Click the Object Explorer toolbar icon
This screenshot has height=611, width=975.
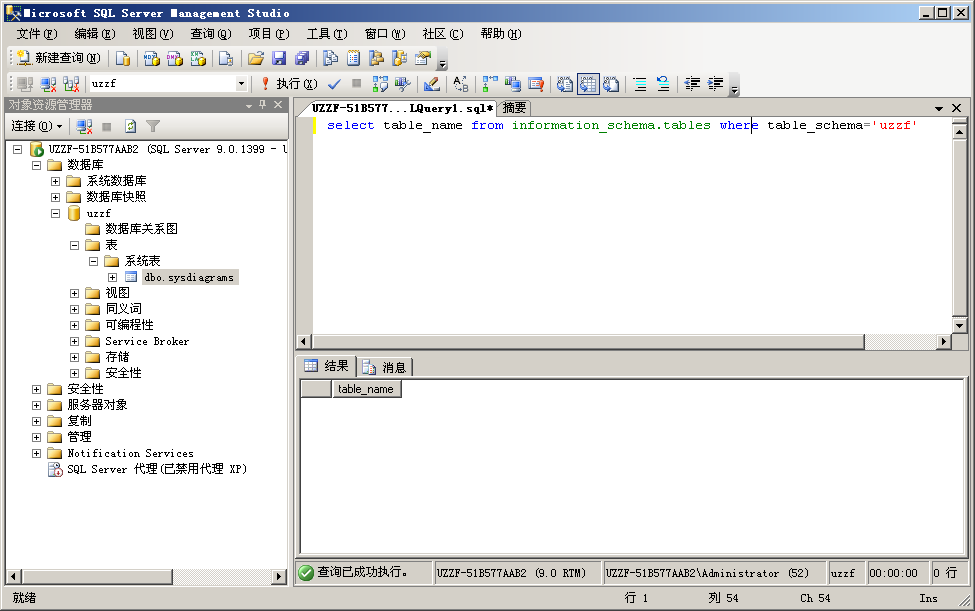tap(376, 58)
